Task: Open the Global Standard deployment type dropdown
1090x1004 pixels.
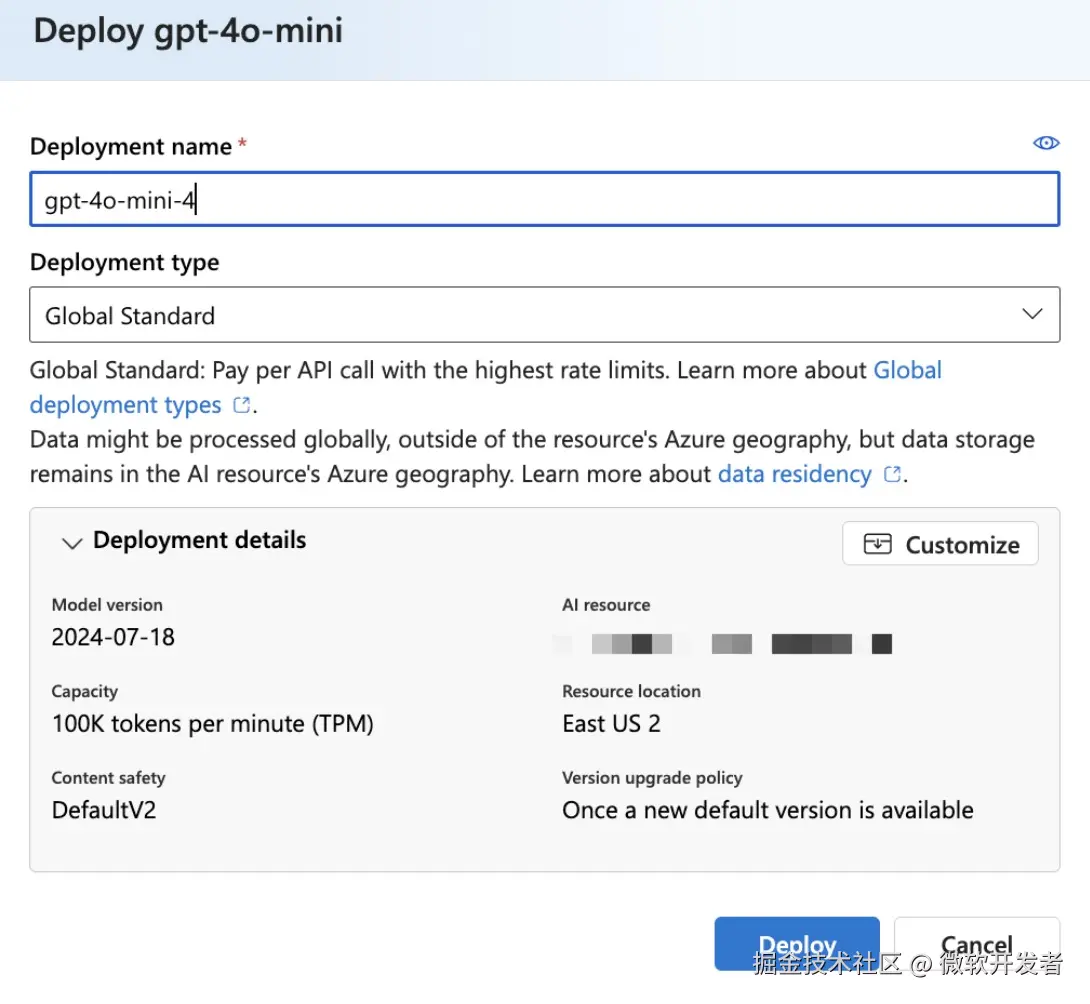Action: [544, 316]
